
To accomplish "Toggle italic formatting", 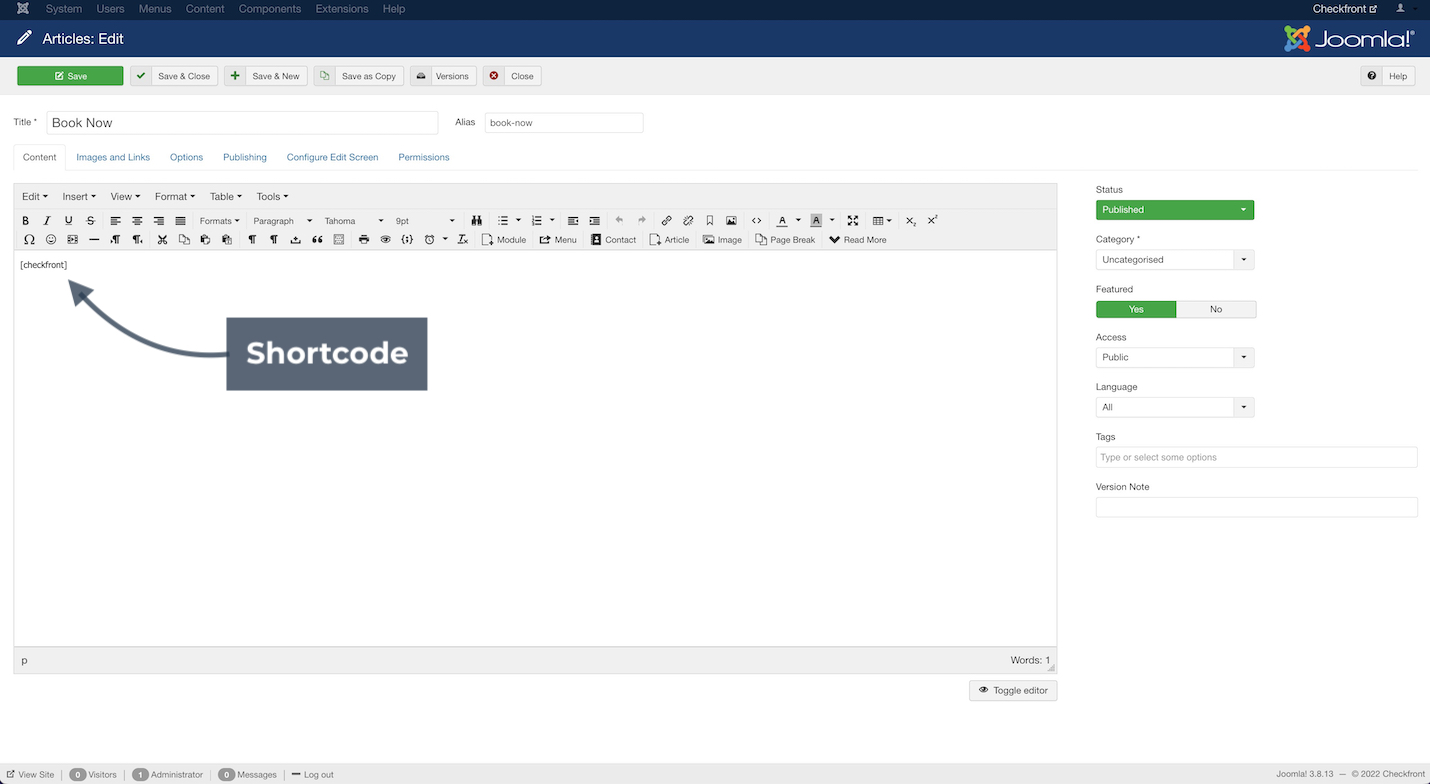I will 47,221.
